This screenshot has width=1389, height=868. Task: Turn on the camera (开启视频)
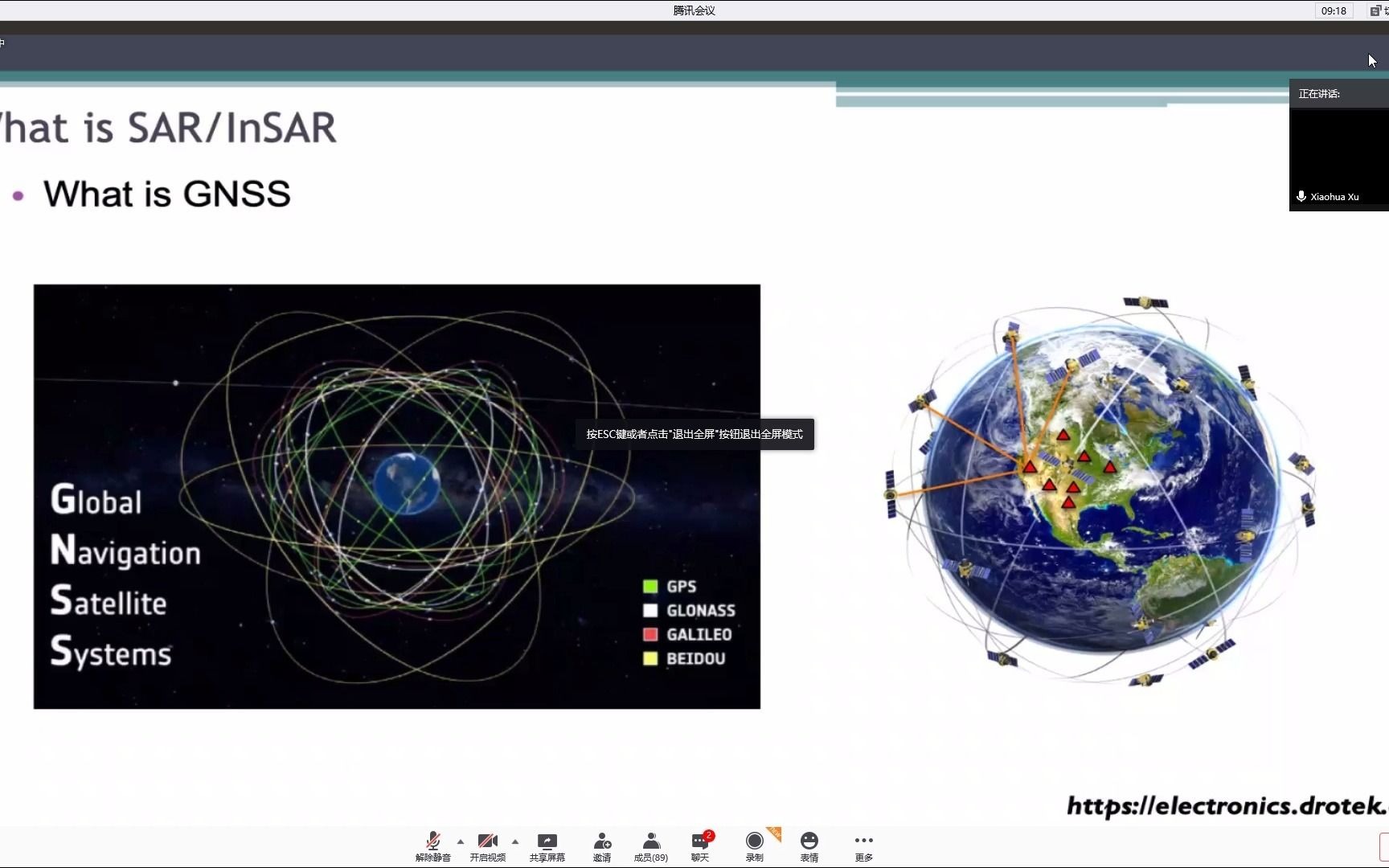click(488, 847)
